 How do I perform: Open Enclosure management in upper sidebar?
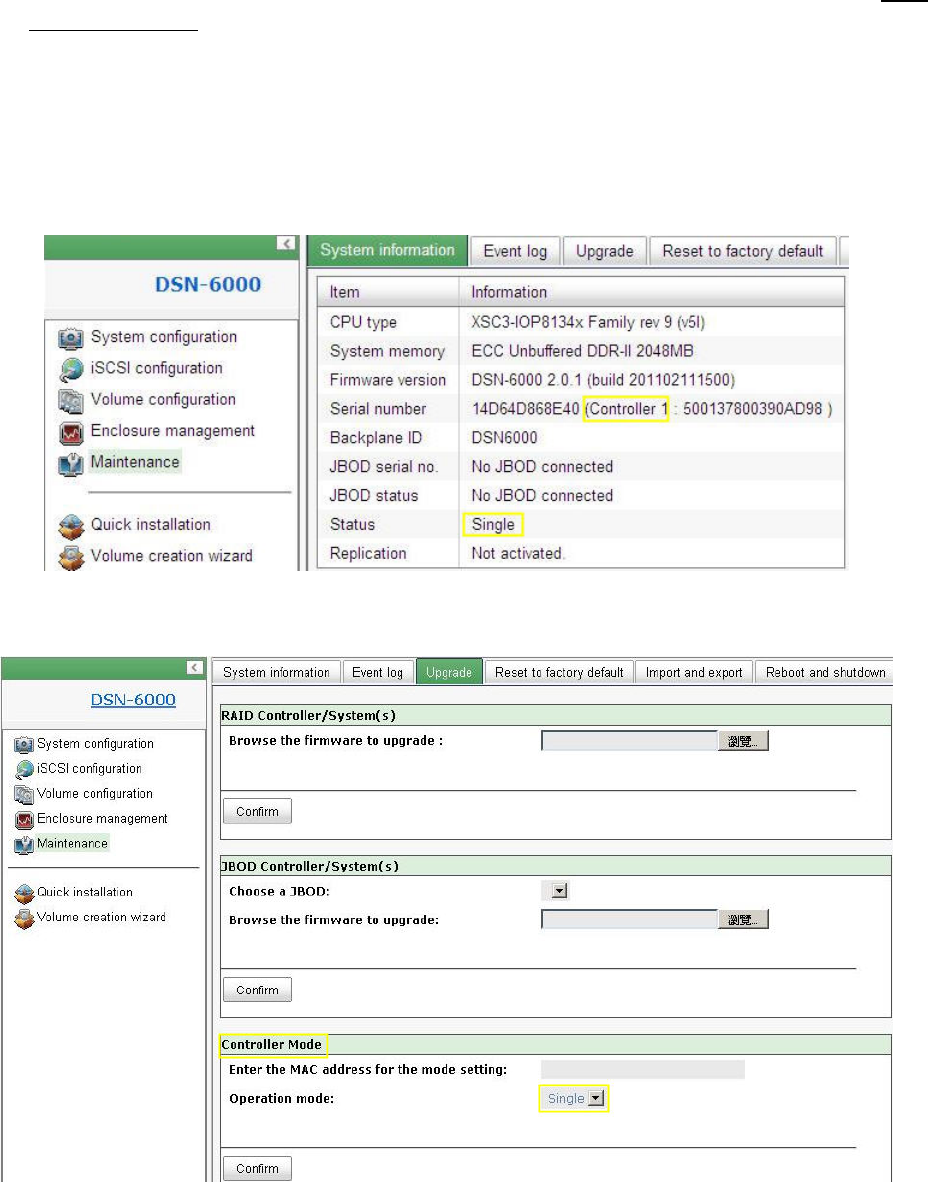point(173,430)
